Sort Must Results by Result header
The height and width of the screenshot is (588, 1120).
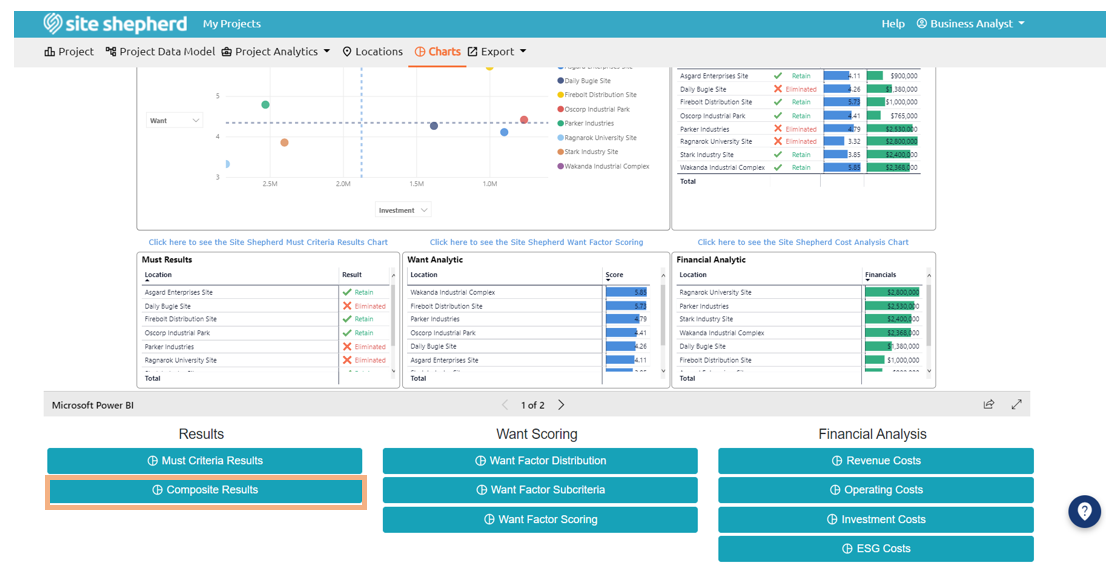click(x=351, y=275)
